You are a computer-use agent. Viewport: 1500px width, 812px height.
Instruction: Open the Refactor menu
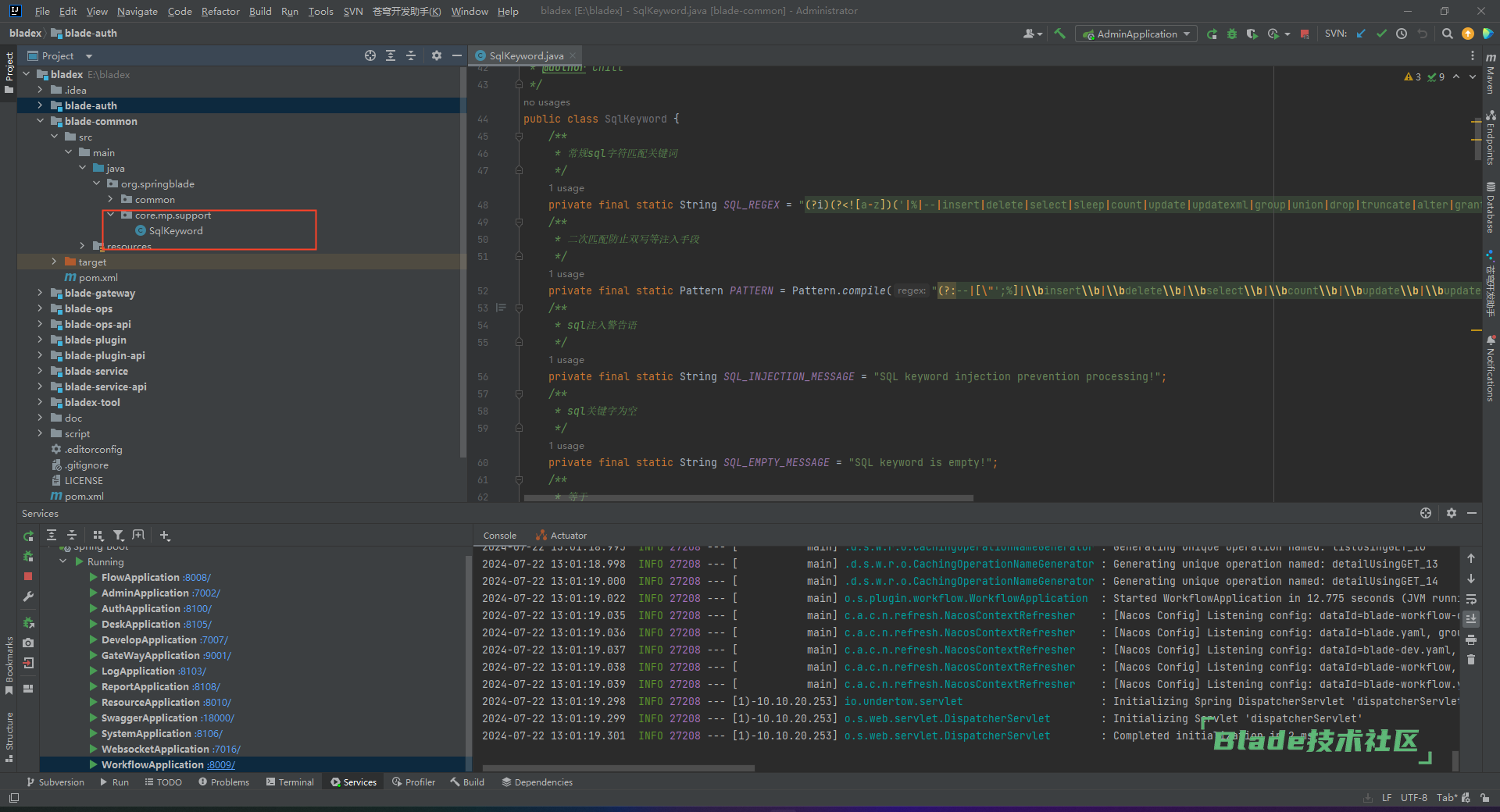[220, 11]
